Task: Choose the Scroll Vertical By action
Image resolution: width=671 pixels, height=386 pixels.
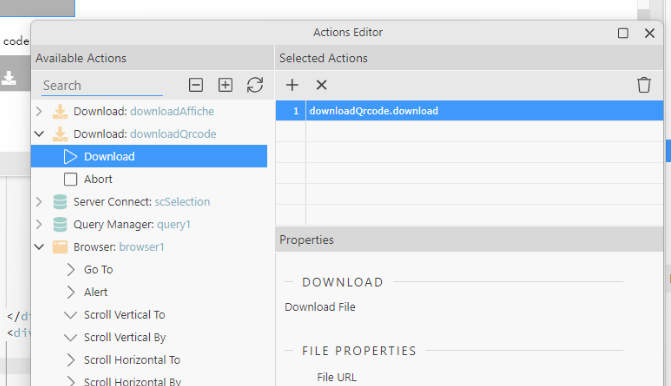Action: (125, 338)
